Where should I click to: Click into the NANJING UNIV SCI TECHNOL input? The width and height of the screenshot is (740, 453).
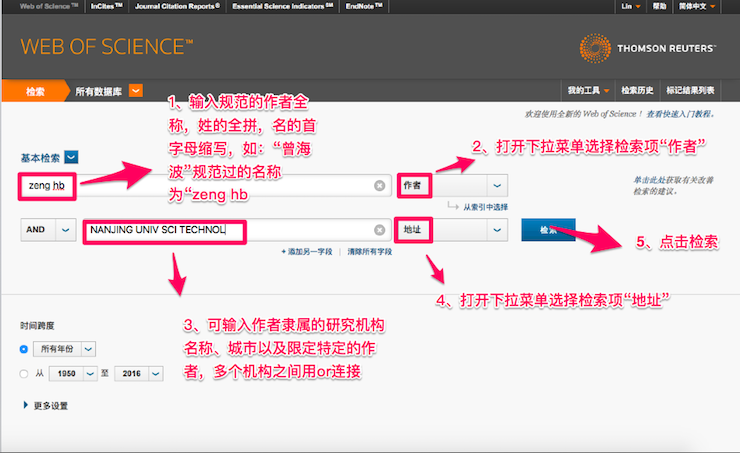pos(236,230)
